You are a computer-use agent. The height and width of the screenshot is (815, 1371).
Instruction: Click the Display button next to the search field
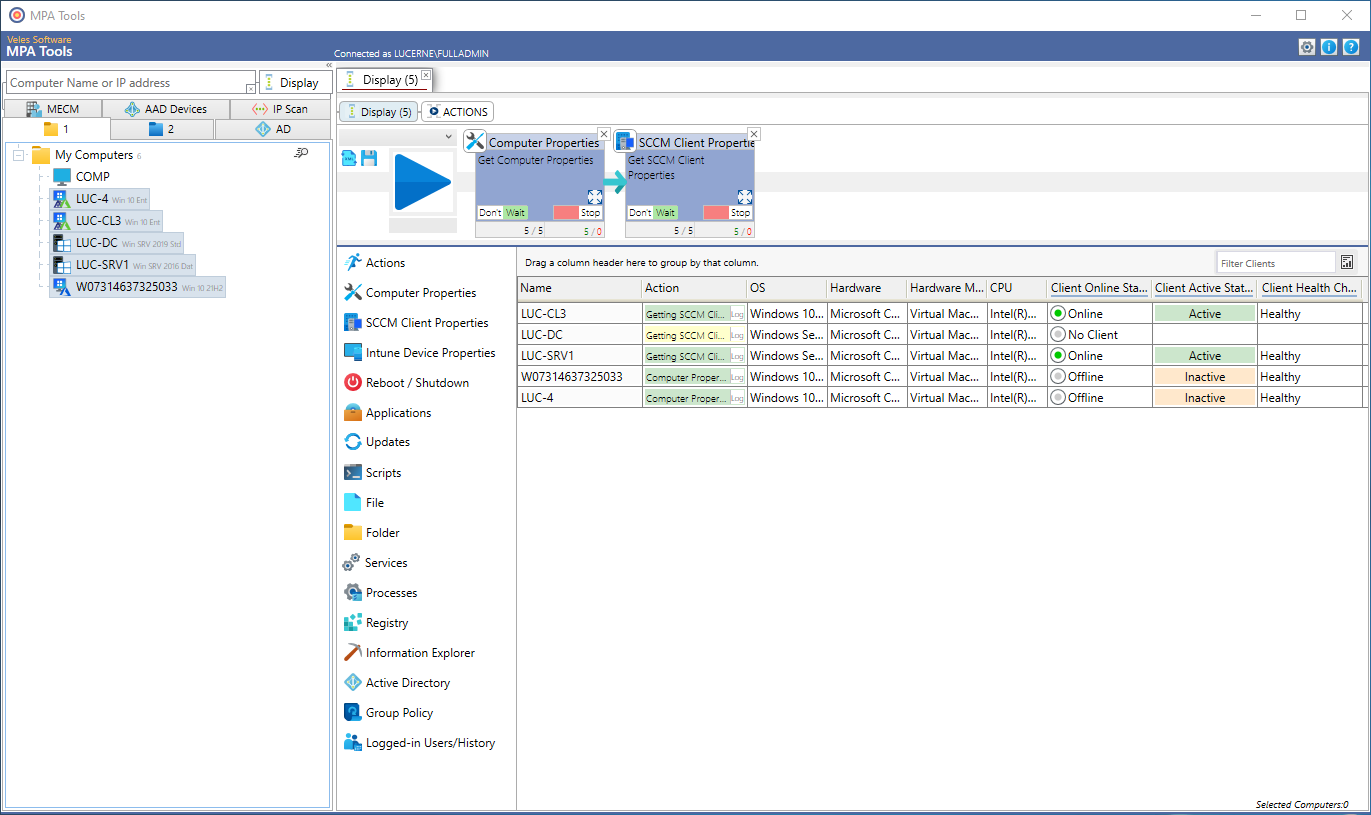[294, 82]
